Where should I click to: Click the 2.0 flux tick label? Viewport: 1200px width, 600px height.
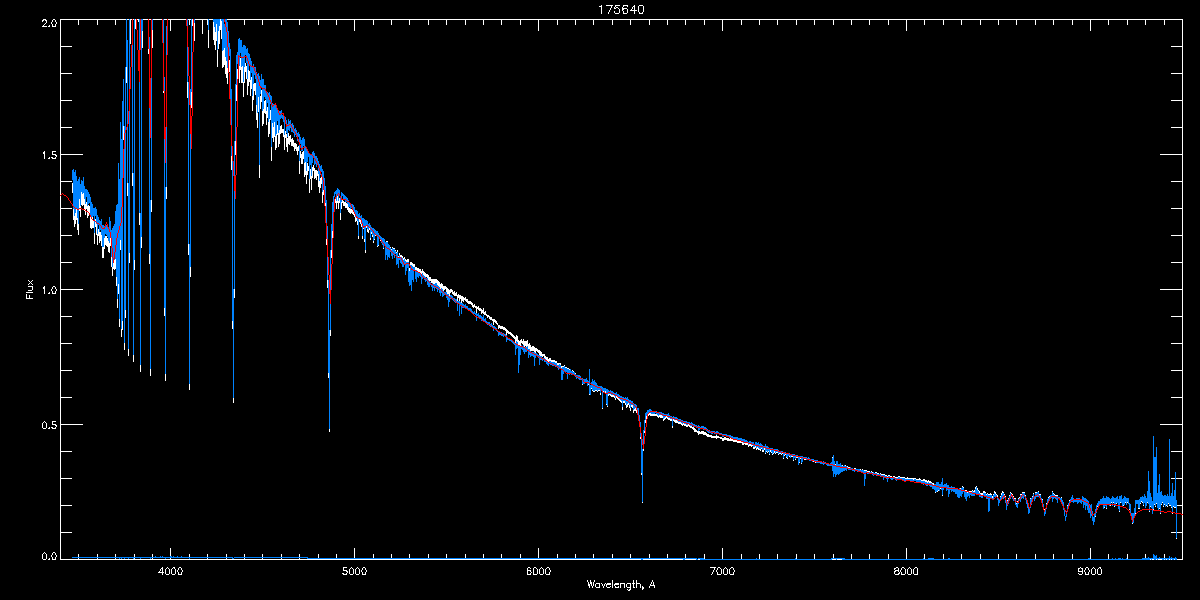tap(48, 22)
